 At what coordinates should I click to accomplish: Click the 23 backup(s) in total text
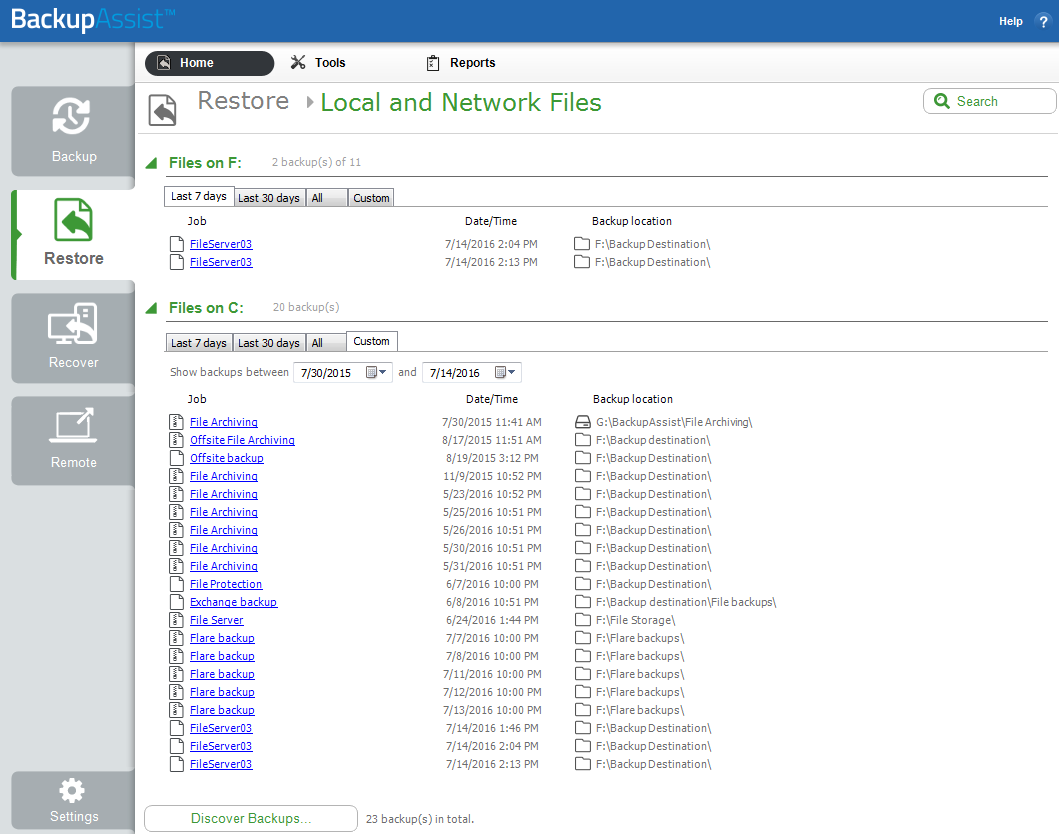(x=420, y=818)
